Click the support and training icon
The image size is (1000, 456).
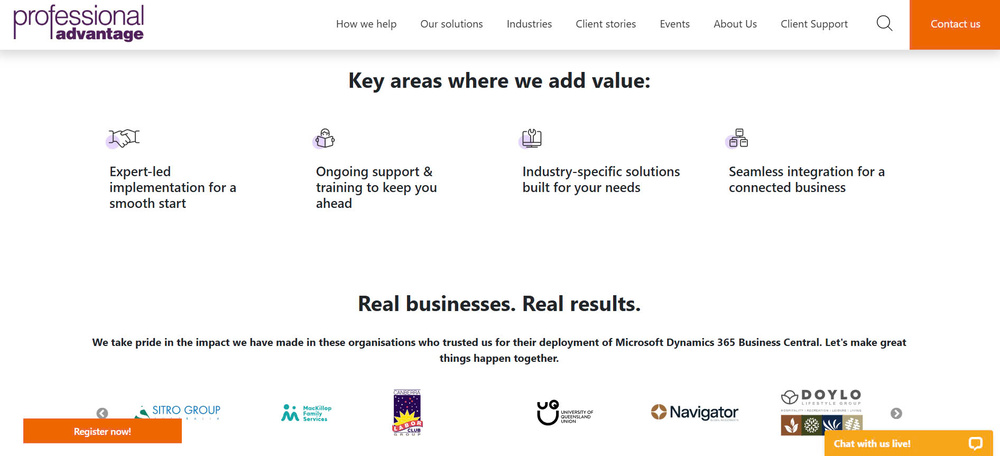pos(324,138)
